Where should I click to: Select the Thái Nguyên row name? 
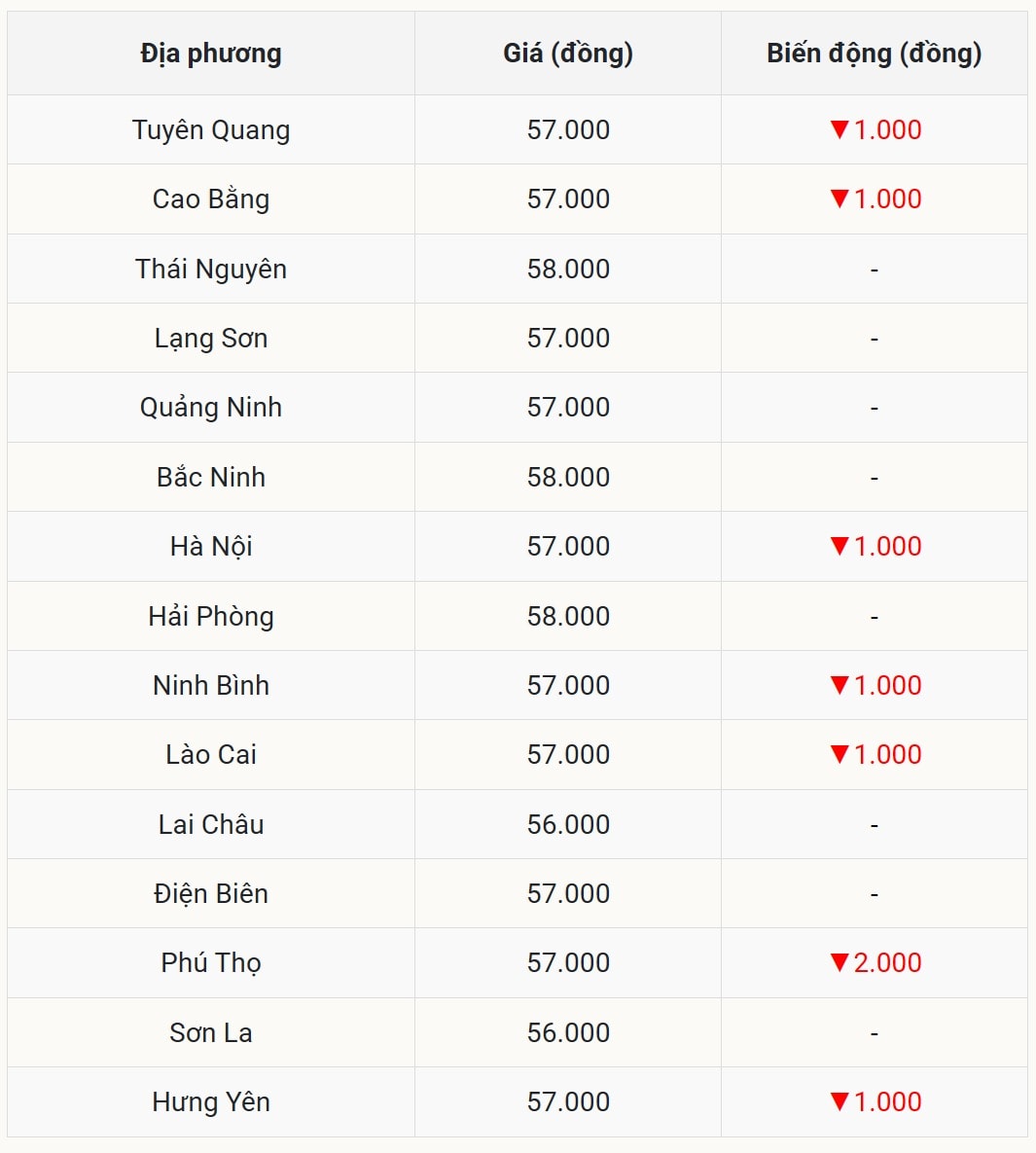pyautogui.click(x=211, y=269)
